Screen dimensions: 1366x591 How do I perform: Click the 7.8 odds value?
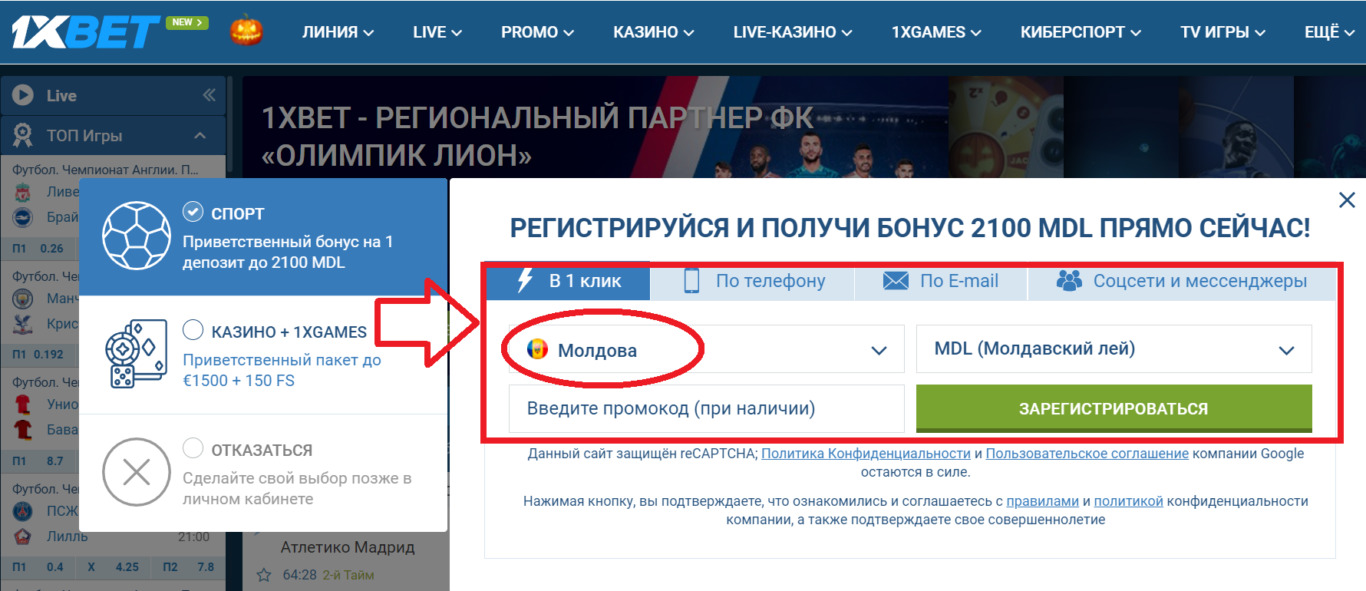tap(205, 567)
